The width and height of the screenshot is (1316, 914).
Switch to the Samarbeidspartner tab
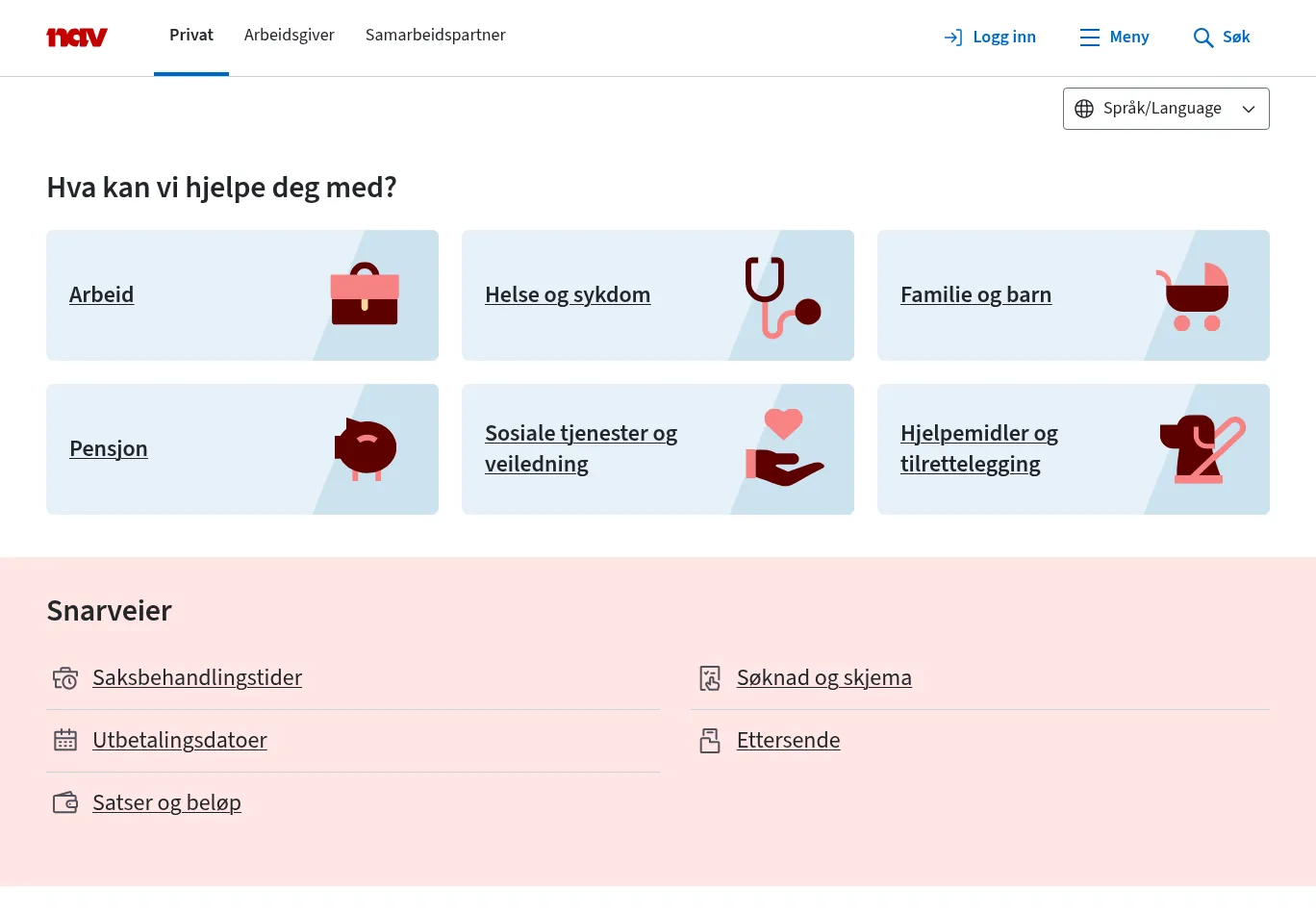click(x=435, y=36)
